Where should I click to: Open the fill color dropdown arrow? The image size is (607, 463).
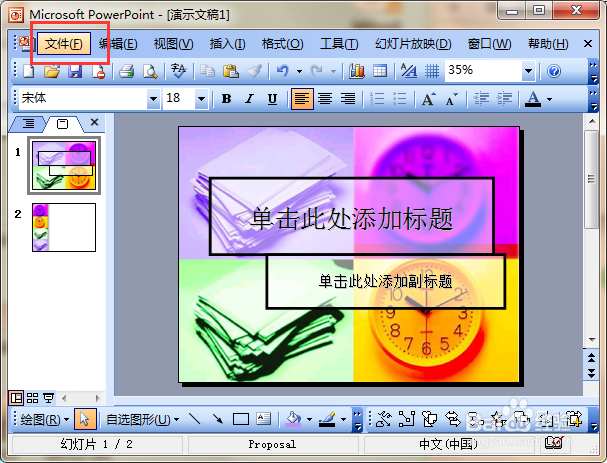pos(309,420)
